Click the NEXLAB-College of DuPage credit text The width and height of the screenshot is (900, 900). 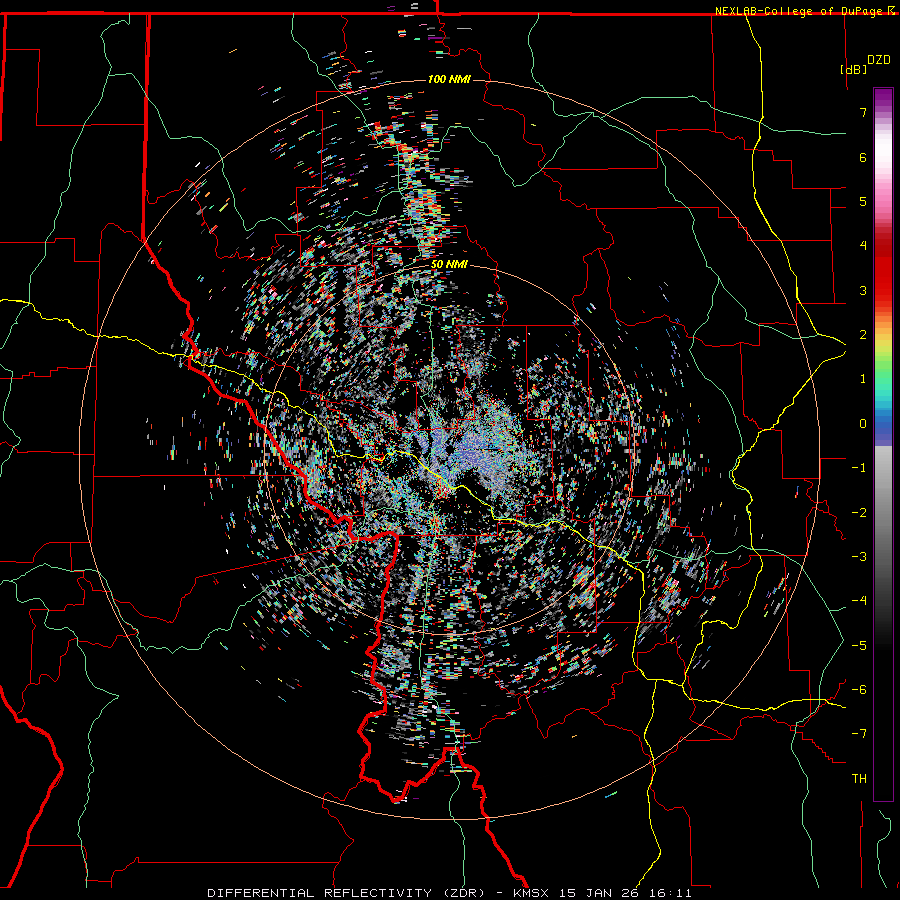point(800,11)
